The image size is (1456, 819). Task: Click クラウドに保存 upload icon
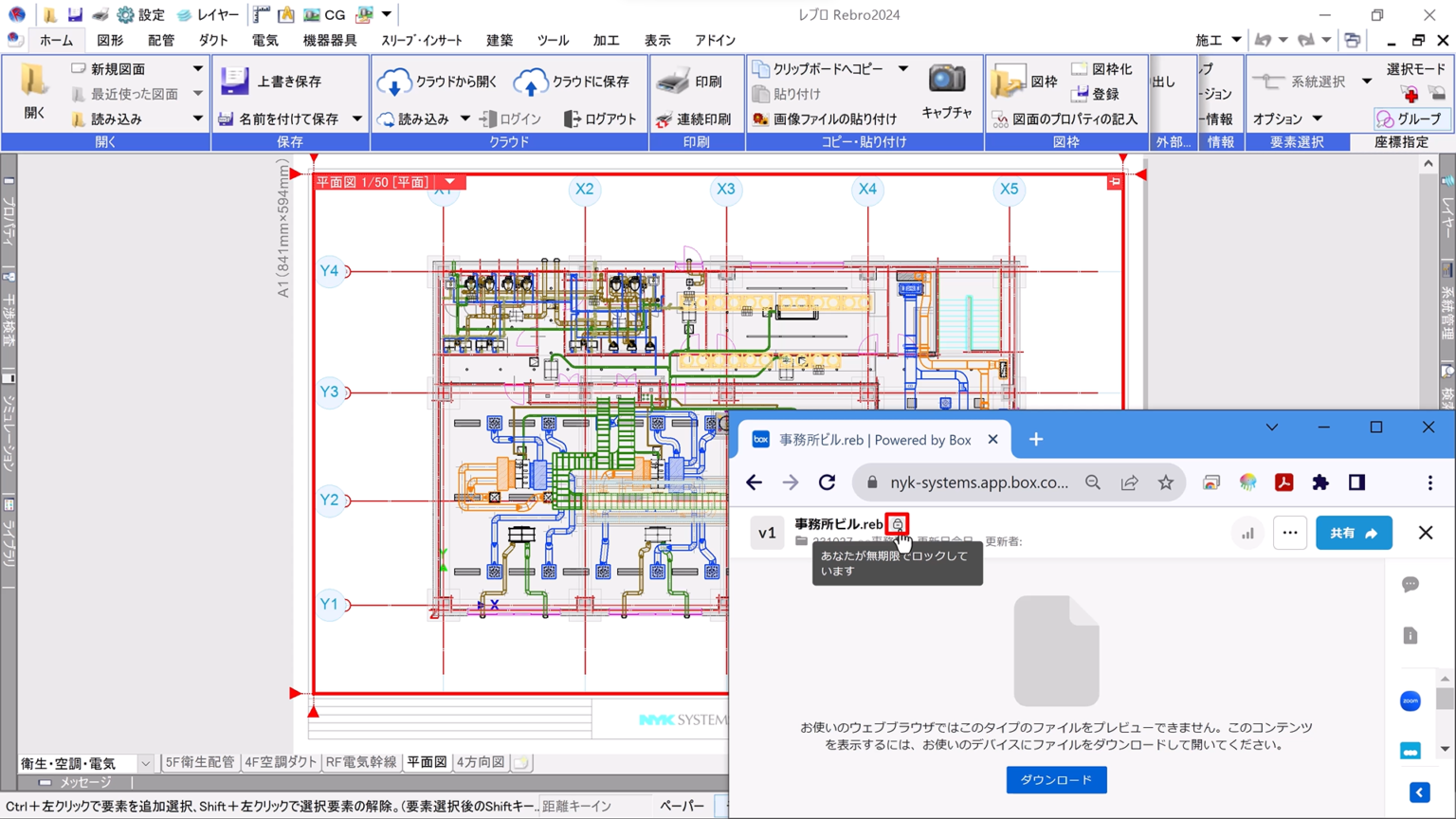point(531,82)
